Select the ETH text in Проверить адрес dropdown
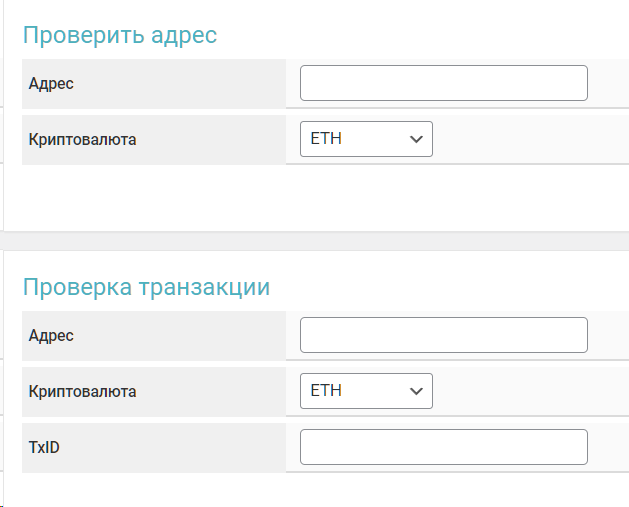 [326, 139]
